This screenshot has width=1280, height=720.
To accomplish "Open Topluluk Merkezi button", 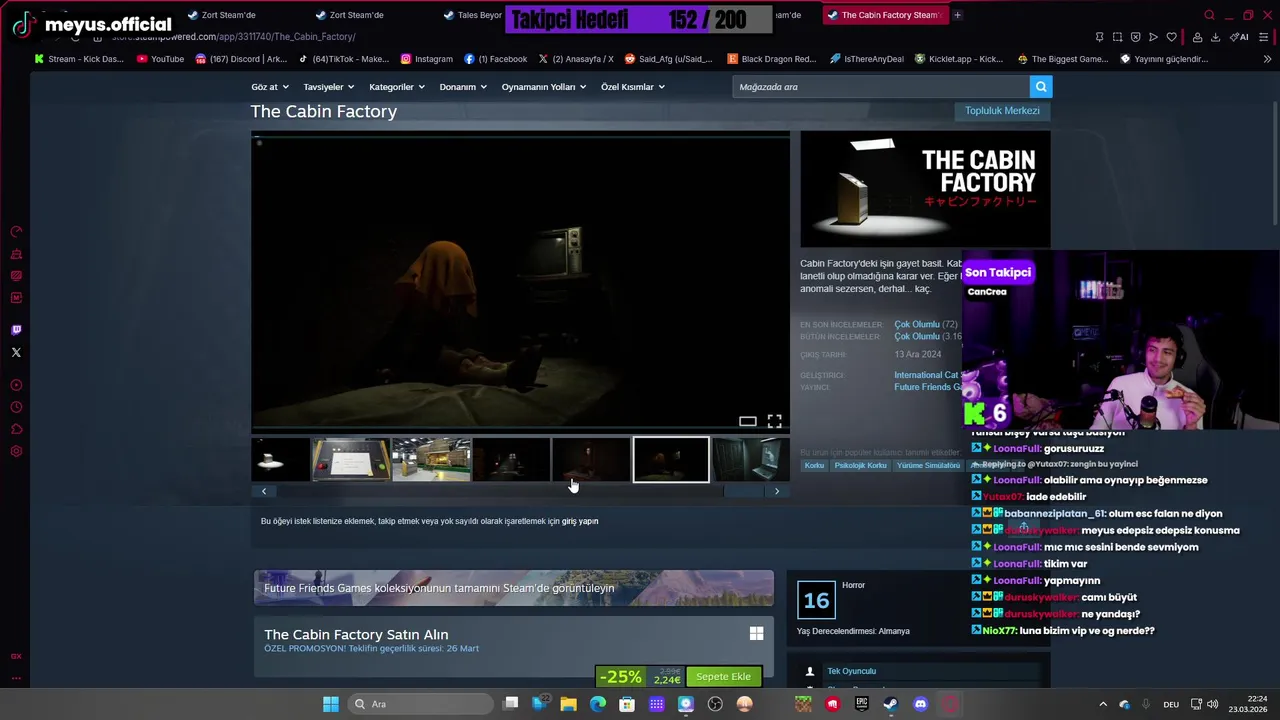I will click(1002, 111).
